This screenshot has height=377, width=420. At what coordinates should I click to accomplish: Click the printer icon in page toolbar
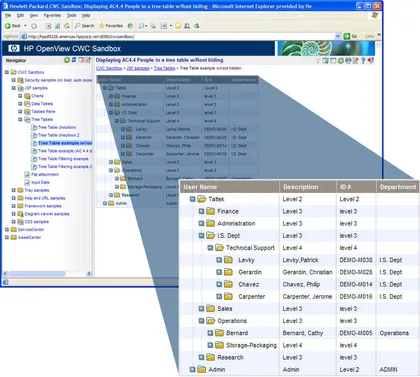(x=348, y=61)
